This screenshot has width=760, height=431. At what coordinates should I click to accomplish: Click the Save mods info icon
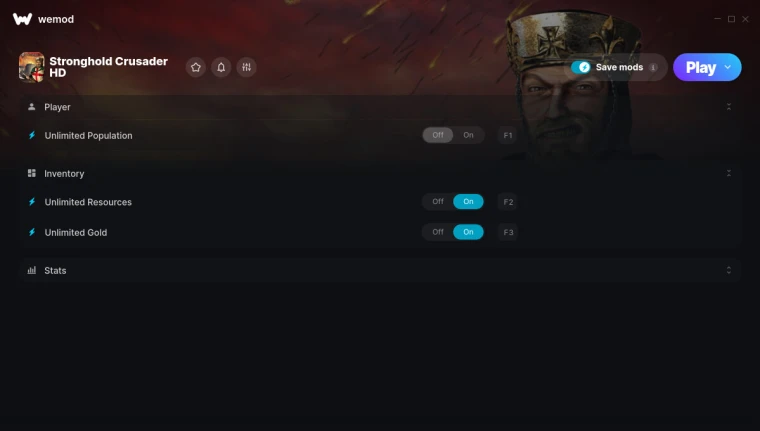(x=653, y=67)
